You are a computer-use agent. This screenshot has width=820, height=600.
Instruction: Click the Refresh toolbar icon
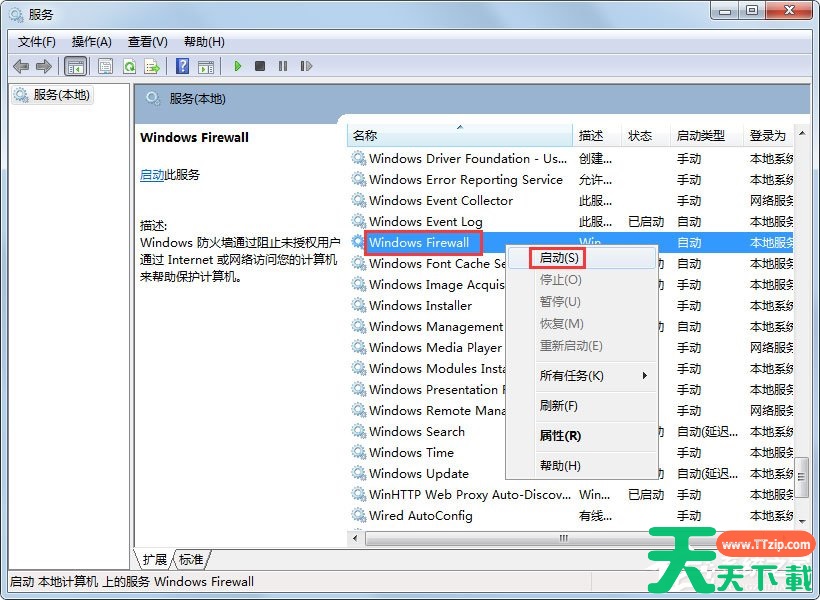tap(129, 66)
